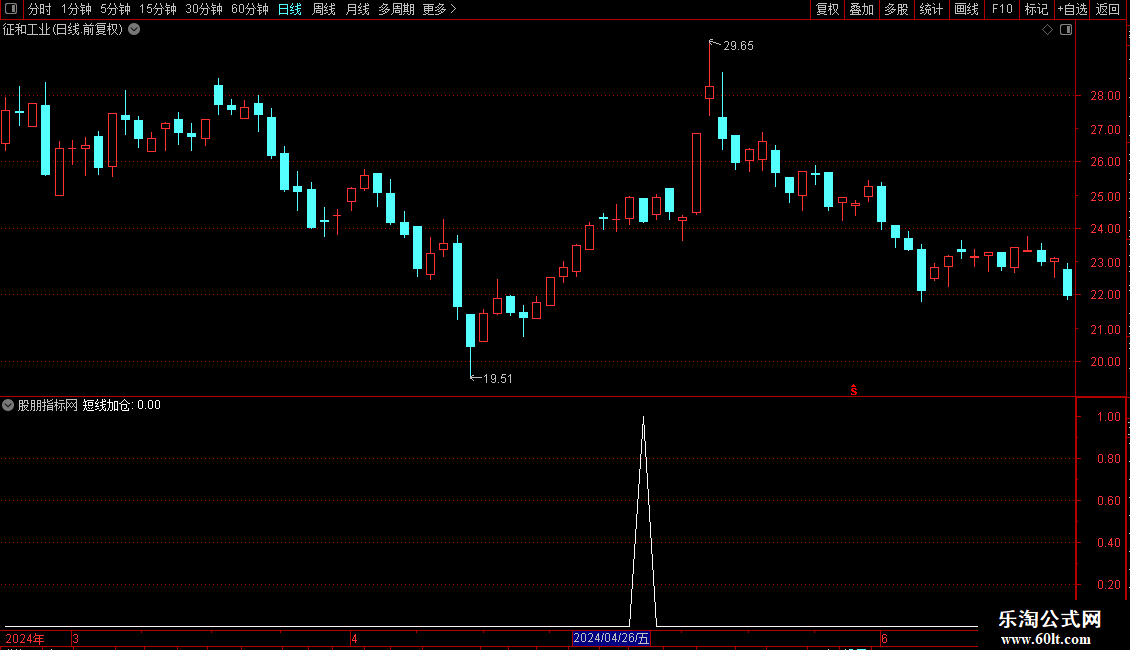The height and width of the screenshot is (650, 1130).
Task: Click the 19.51 low price label
Action: pos(497,378)
